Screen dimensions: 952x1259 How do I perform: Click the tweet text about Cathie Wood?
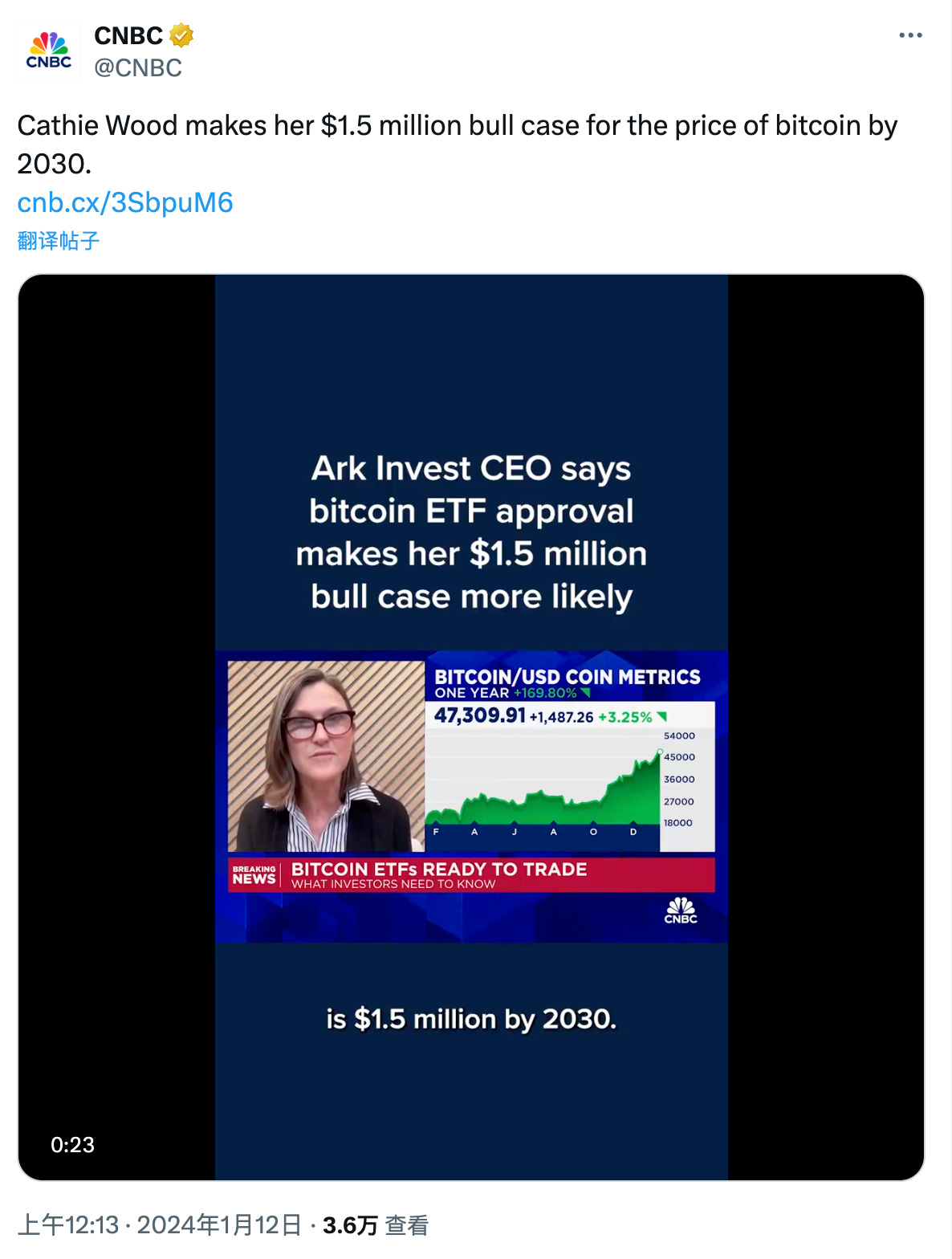[458, 145]
